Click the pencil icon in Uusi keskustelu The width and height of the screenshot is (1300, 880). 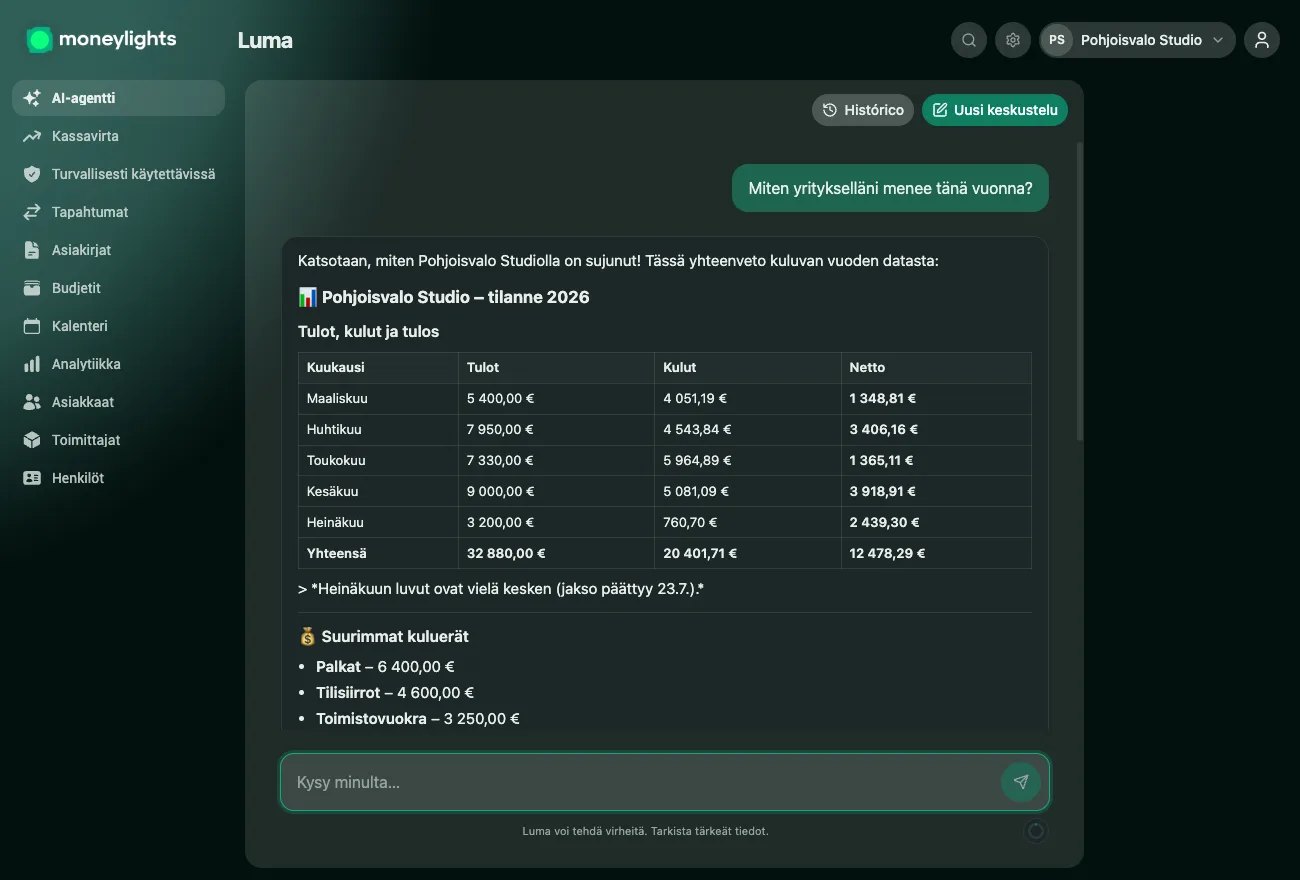point(939,110)
